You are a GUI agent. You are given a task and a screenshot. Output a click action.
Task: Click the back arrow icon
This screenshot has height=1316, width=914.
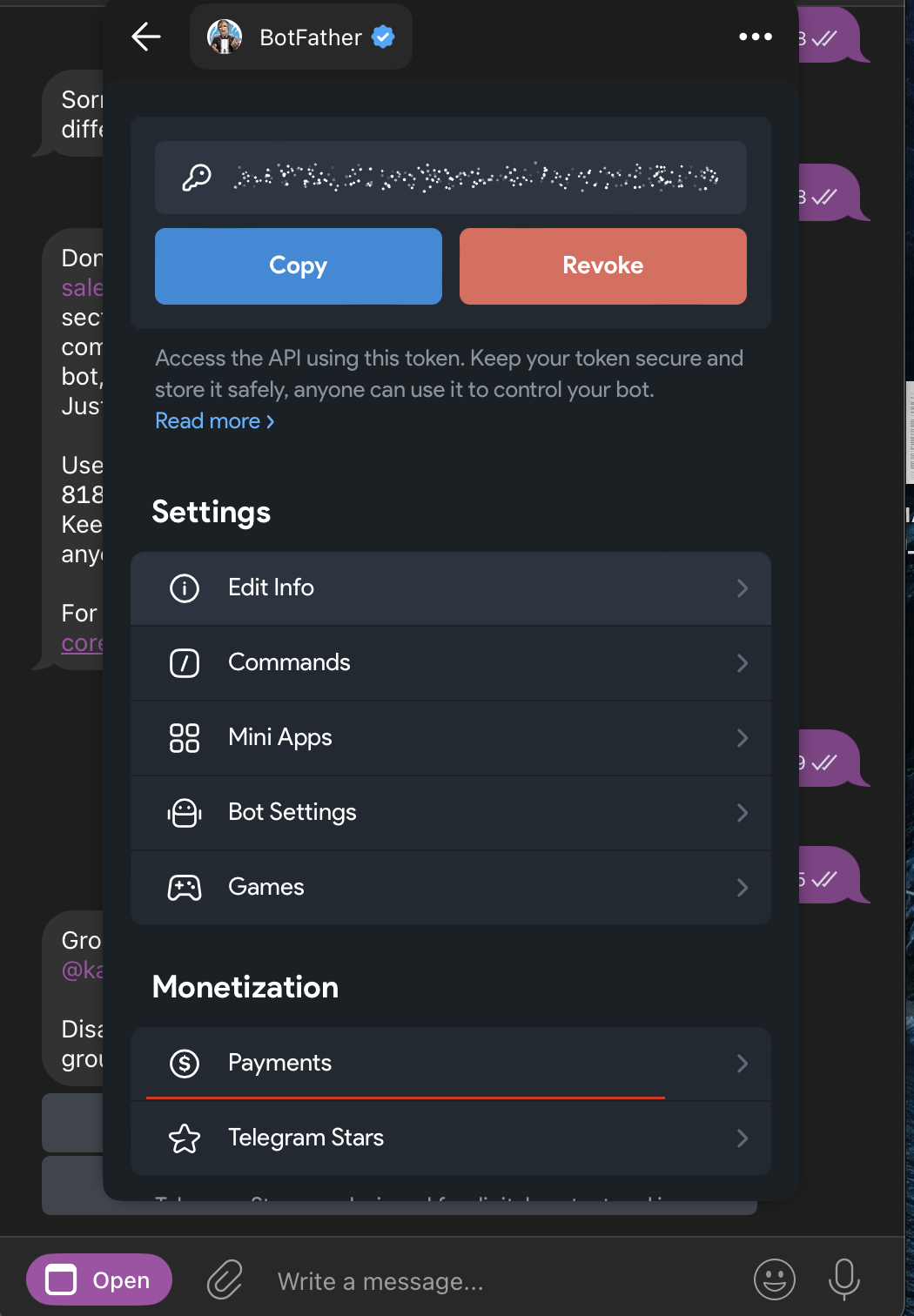pos(146,37)
